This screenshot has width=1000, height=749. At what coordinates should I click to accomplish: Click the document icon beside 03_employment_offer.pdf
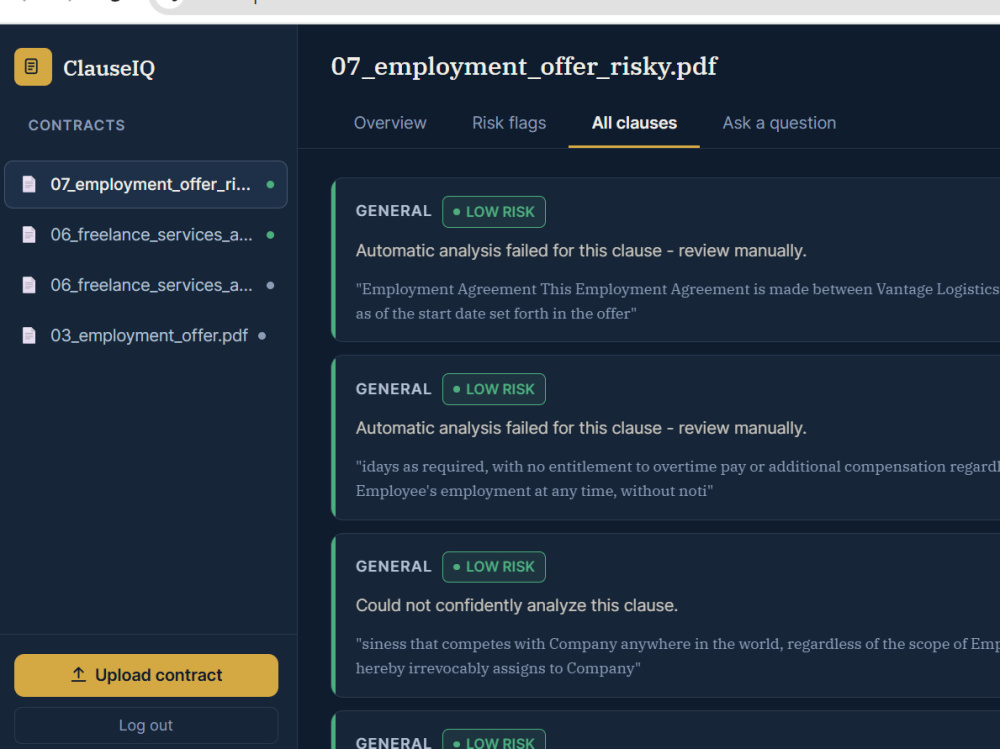click(x=29, y=336)
